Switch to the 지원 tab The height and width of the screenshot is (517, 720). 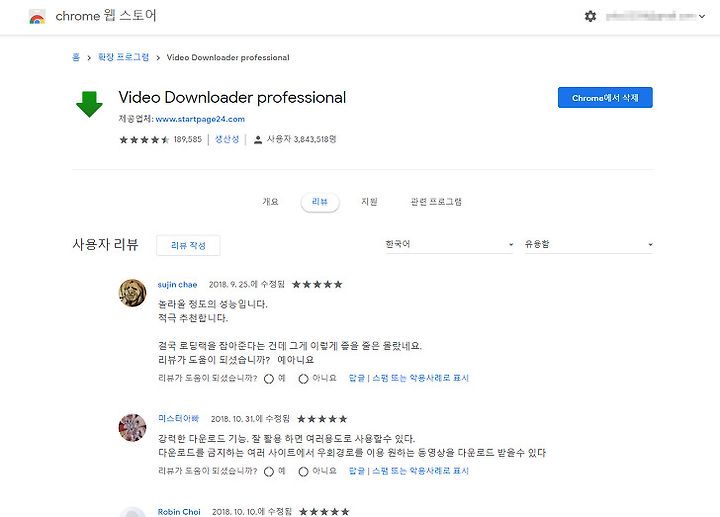(x=369, y=202)
